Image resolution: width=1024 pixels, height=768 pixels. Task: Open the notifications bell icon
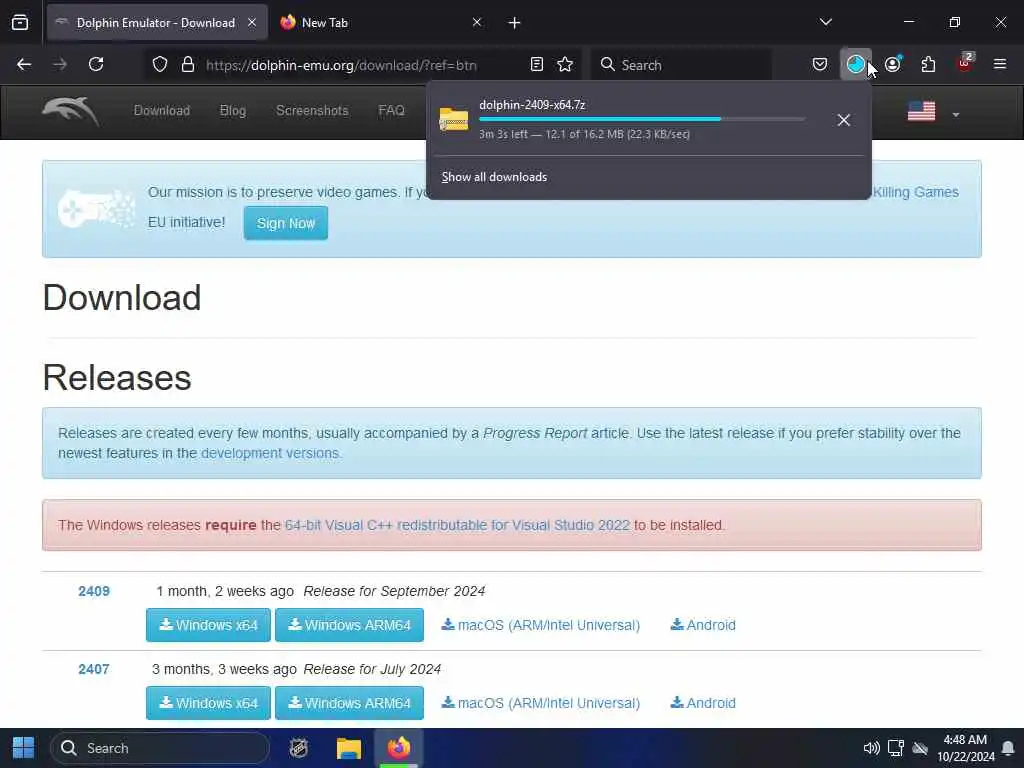tap(1008, 748)
